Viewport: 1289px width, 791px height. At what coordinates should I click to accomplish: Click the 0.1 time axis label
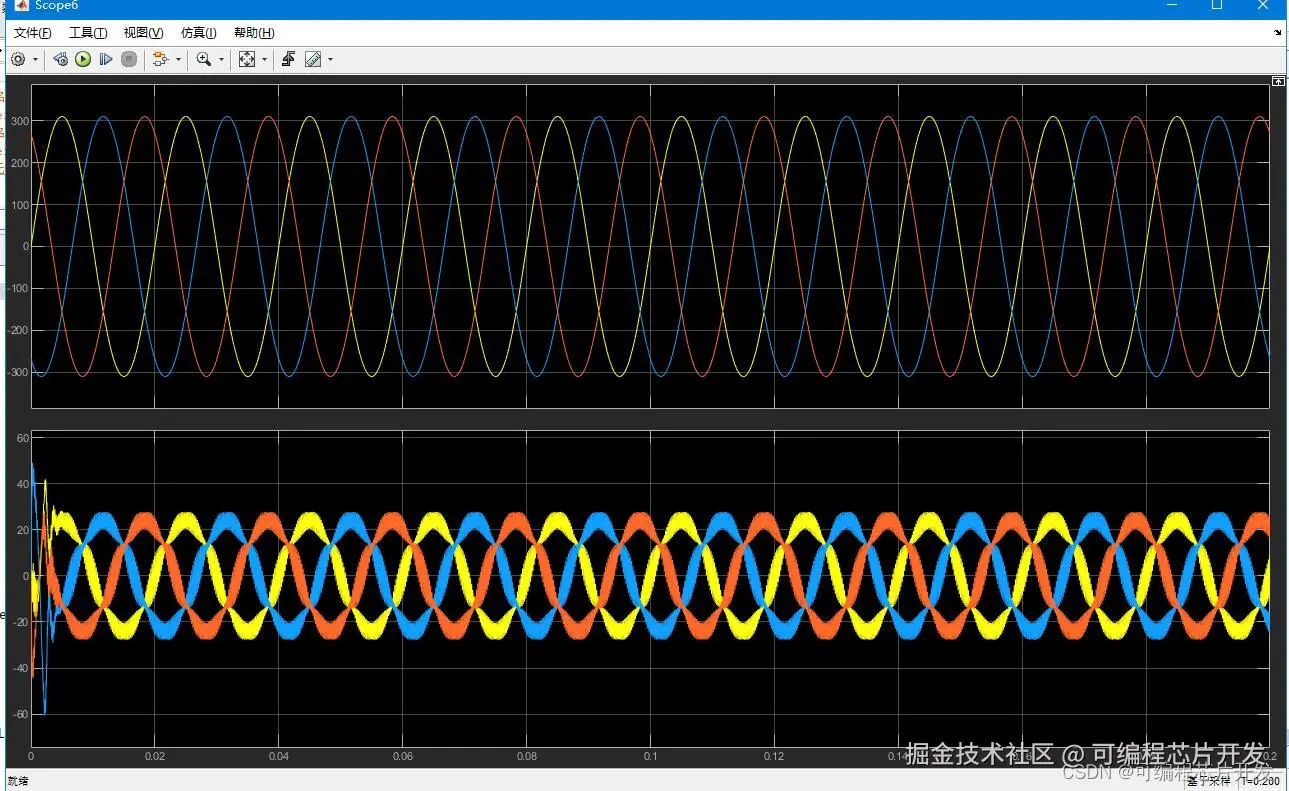[x=651, y=756]
